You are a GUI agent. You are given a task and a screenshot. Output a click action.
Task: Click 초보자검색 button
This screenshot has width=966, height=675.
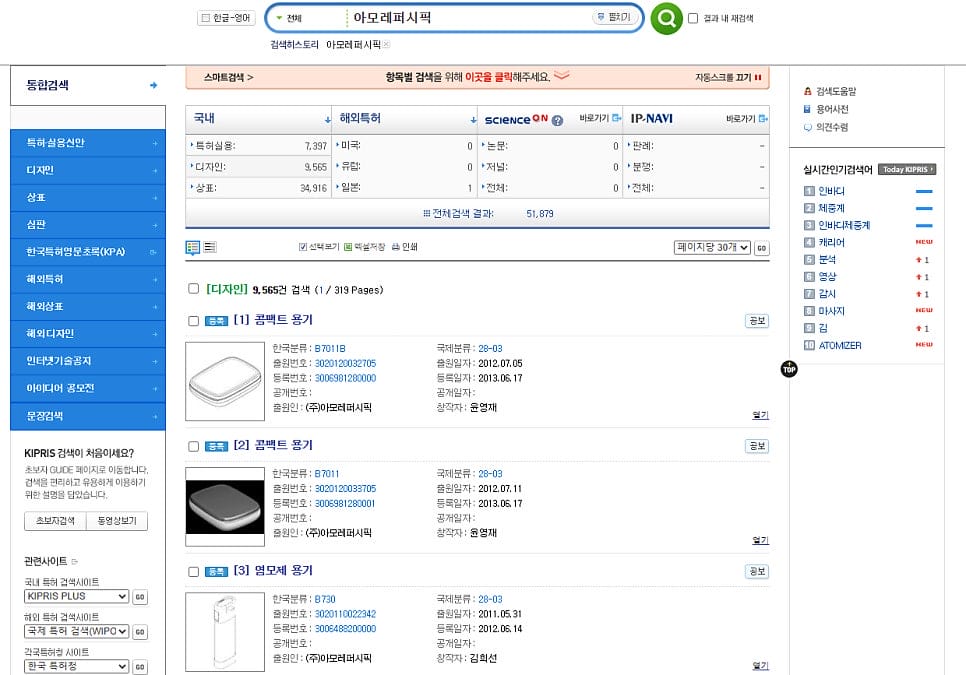[55, 521]
